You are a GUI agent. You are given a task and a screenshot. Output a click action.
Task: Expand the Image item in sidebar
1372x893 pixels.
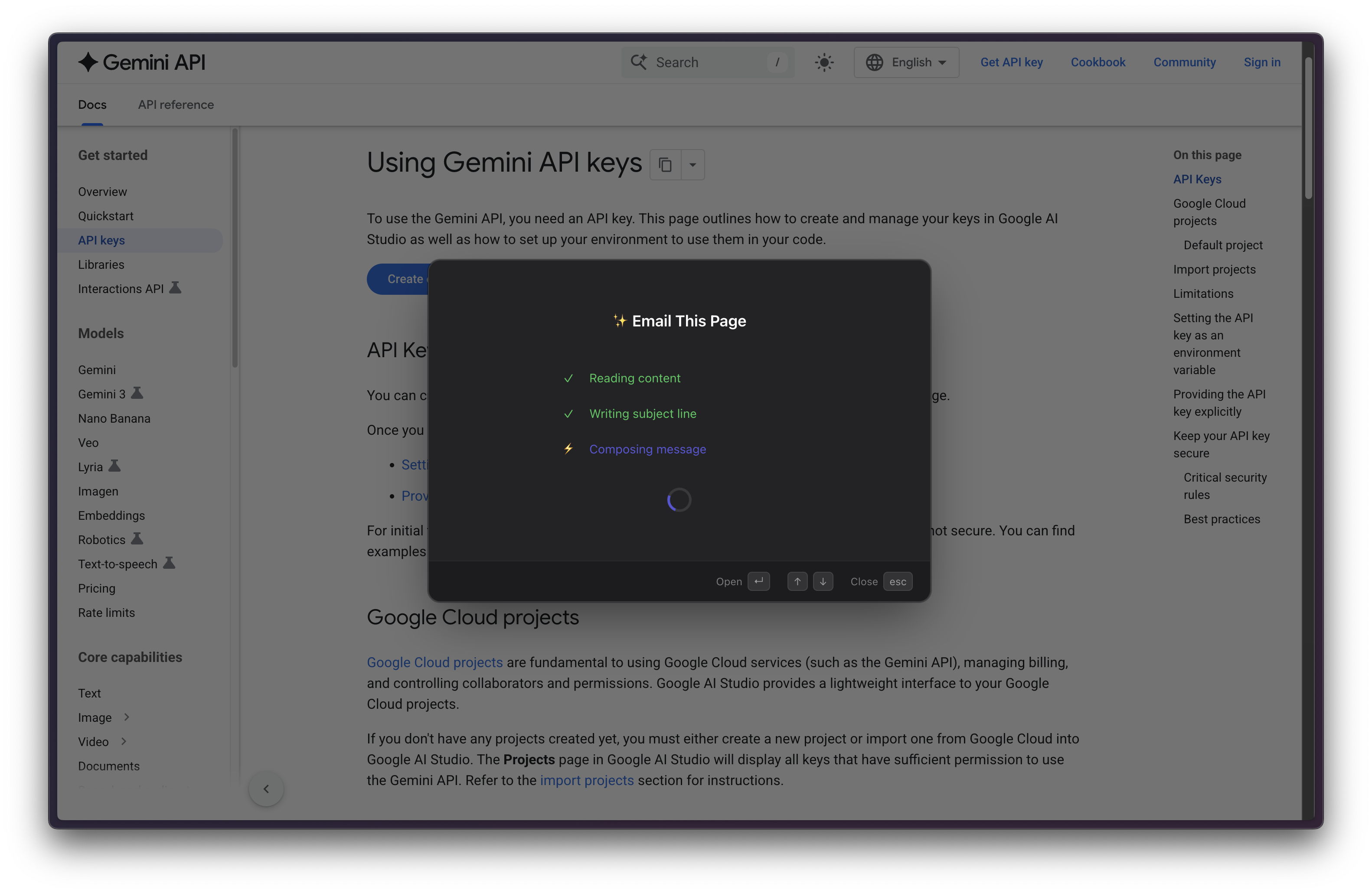[126, 717]
